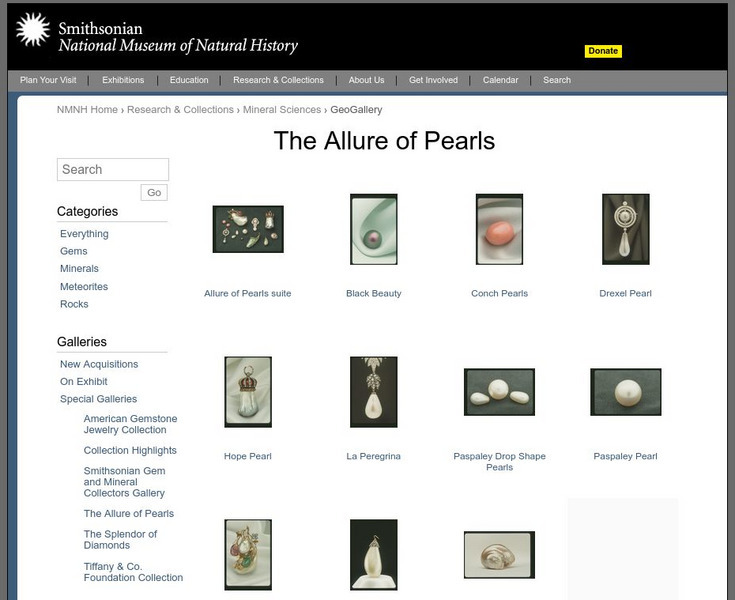The image size is (735, 600).
Task: Click the Go search button
Action: pos(154,193)
